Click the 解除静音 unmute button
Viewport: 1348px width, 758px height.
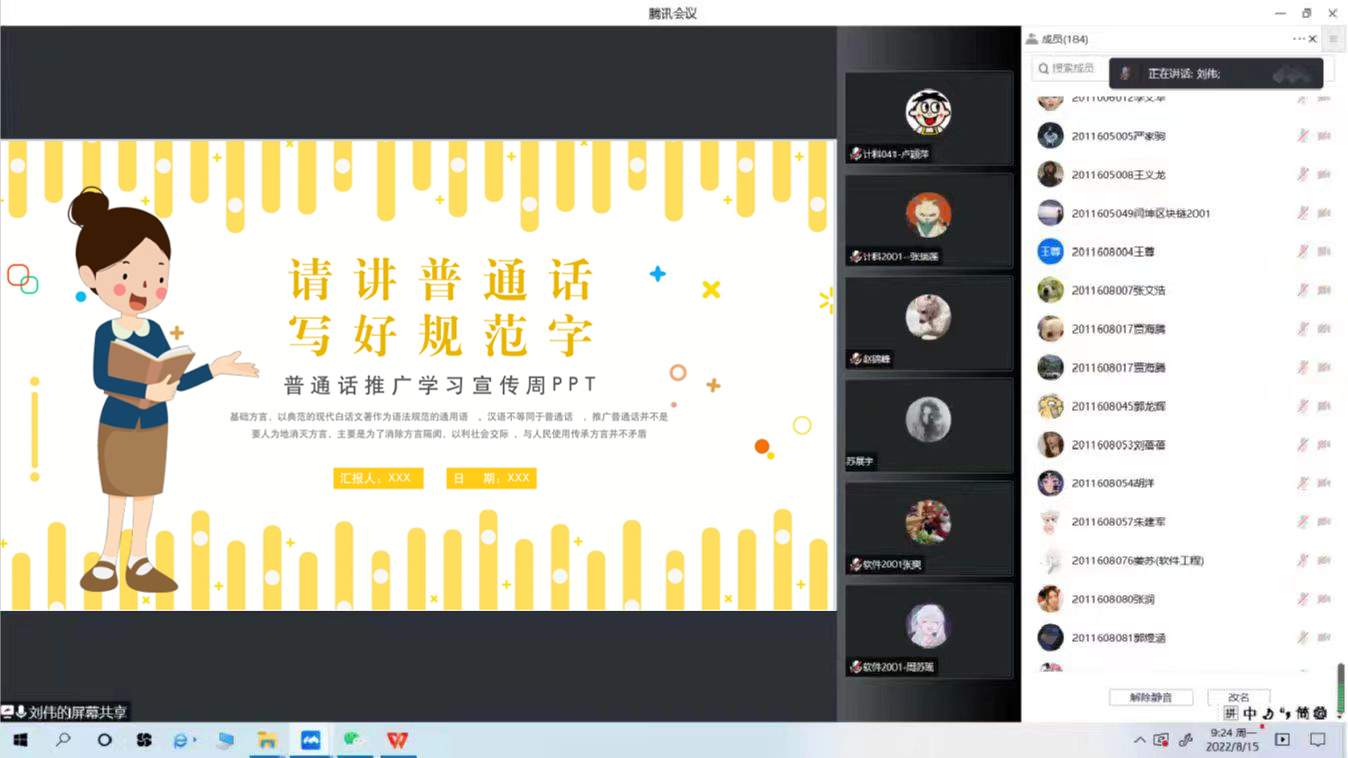point(1150,697)
